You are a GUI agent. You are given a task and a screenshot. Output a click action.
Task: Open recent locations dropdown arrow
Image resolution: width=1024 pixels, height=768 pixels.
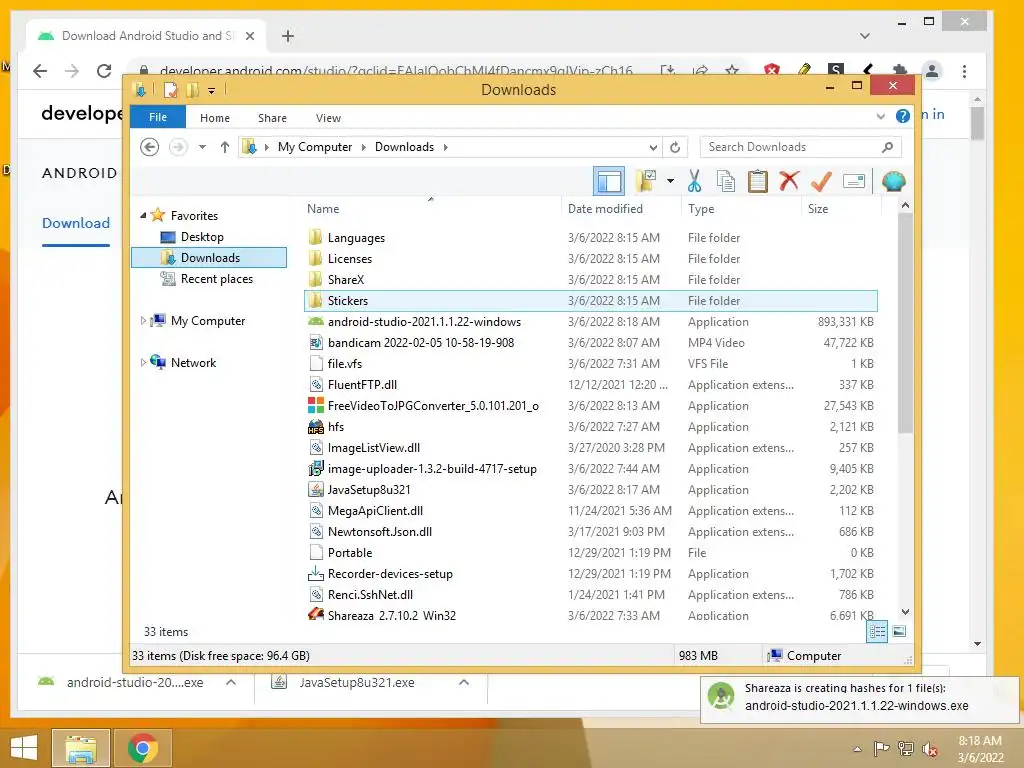pos(202,147)
